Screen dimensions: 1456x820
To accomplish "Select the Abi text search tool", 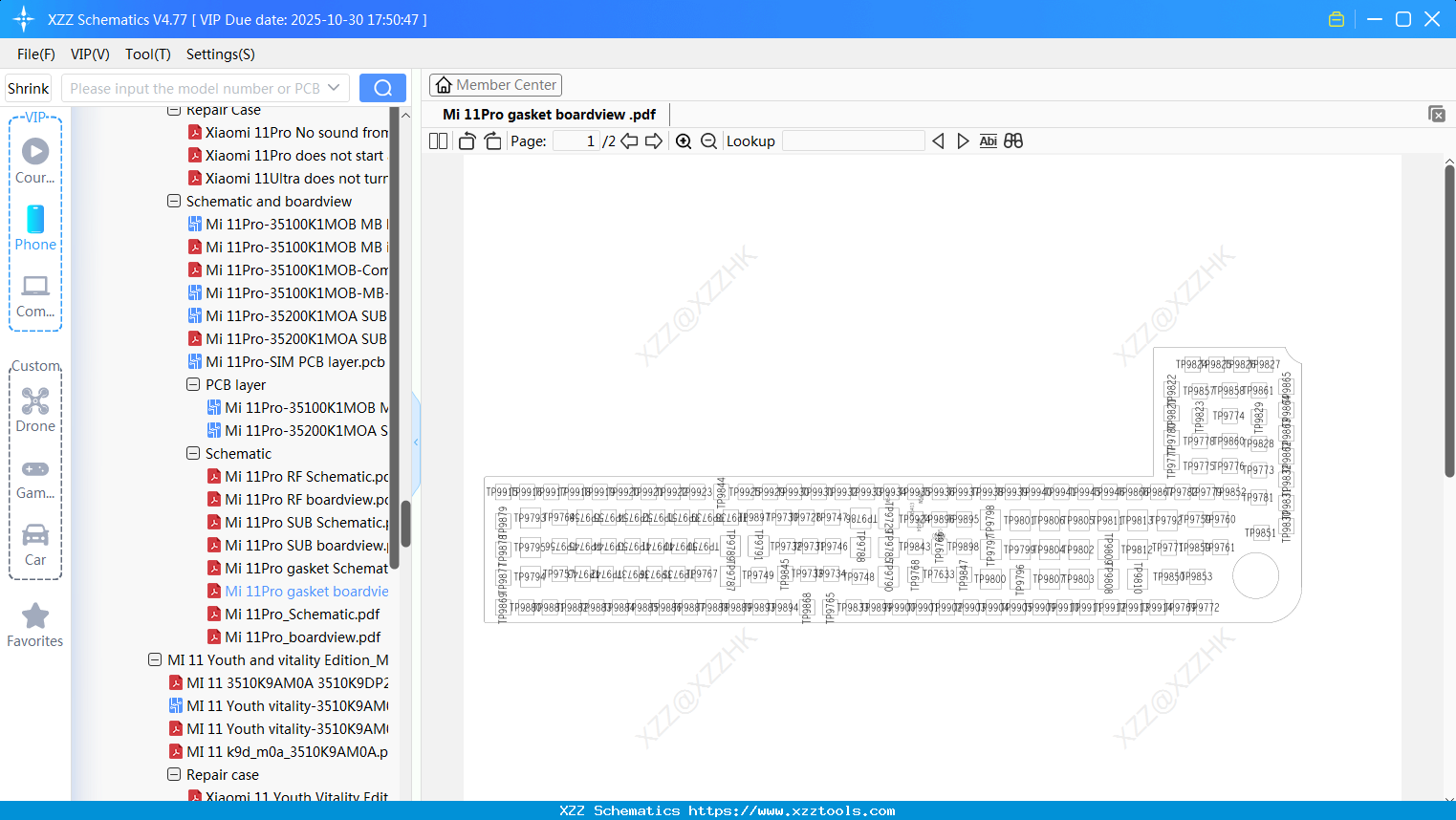I will 988,140.
